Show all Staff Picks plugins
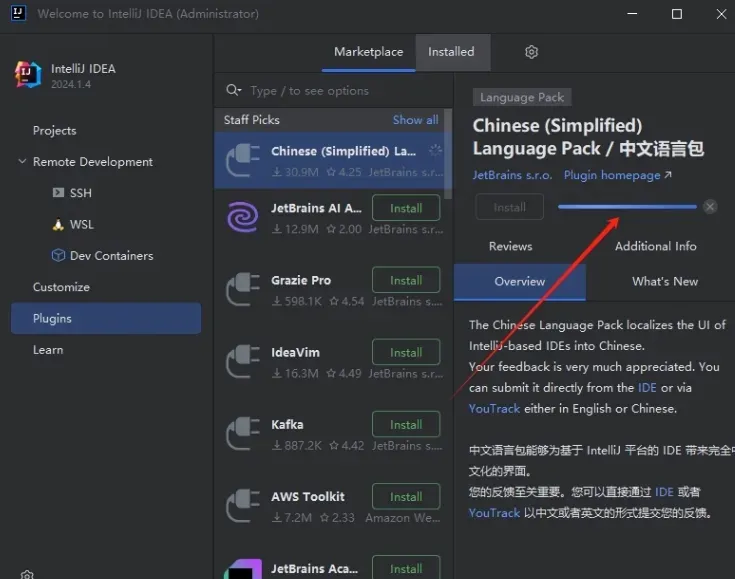The width and height of the screenshot is (735, 579). [415, 120]
